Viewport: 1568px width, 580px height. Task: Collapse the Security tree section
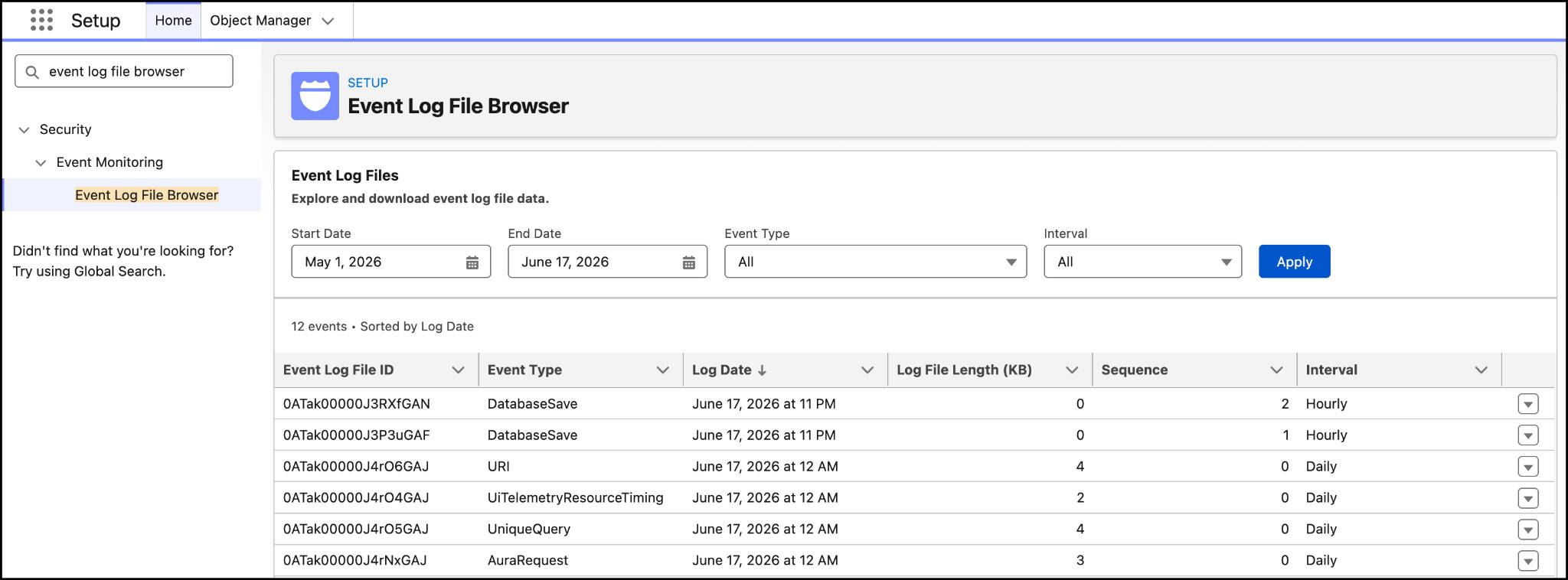pyautogui.click(x=24, y=130)
